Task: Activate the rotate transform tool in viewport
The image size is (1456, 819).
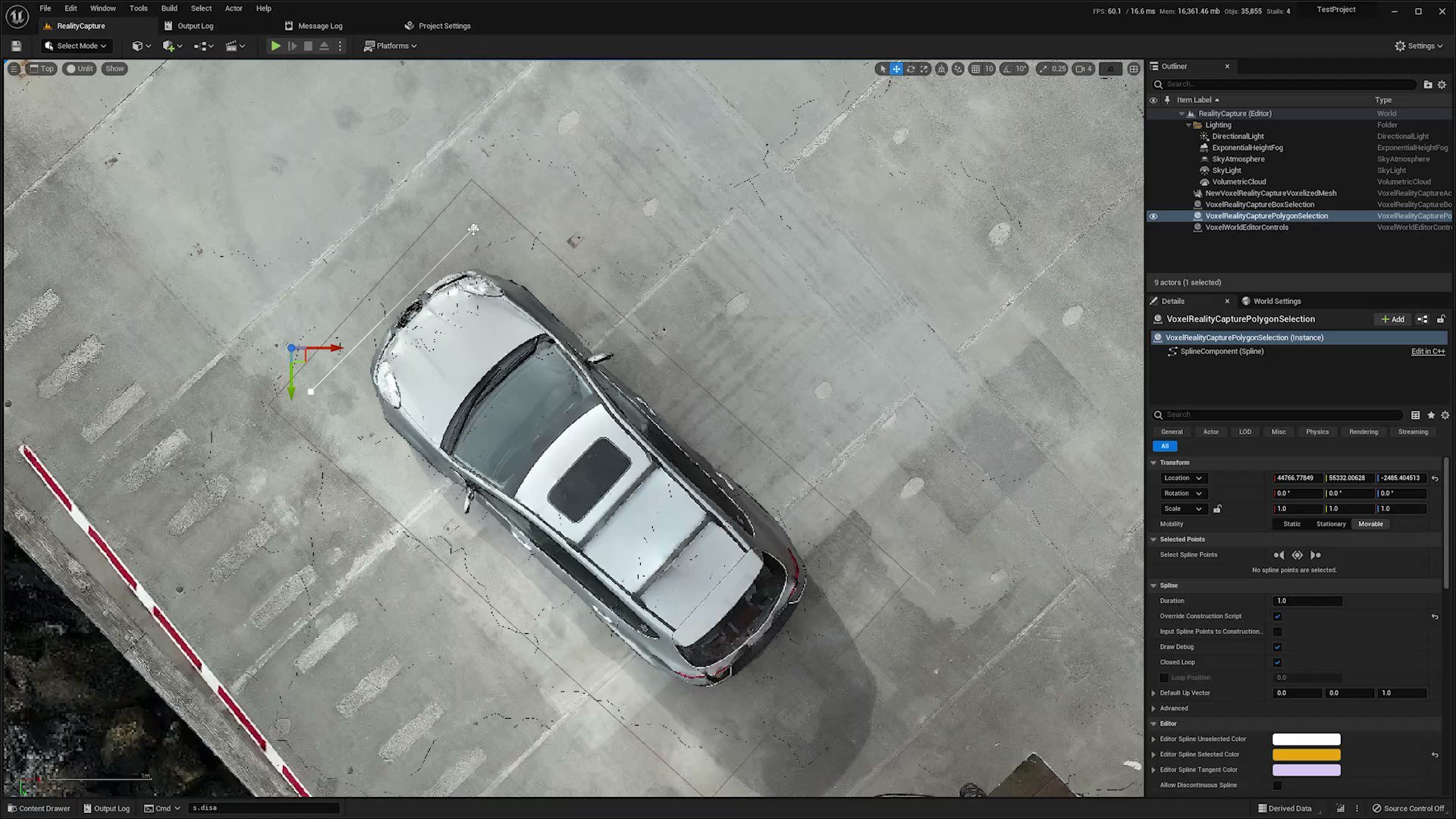Action: (x=910, y=69)
